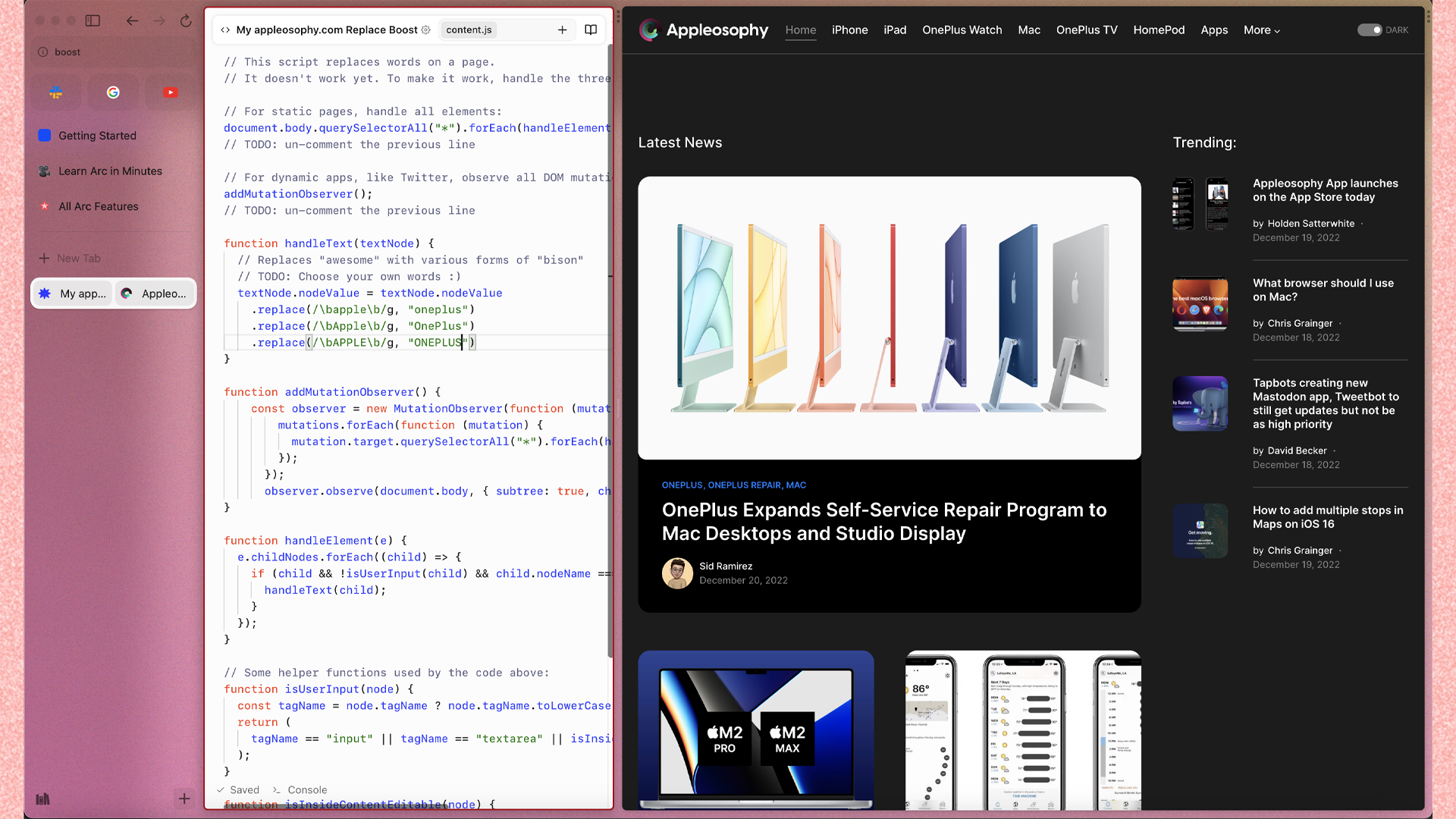Screen dimensions: 1456x819
Task: Open Tapbots Mastodon app Tweetbot article
Action: pyautogui.click(x=1326, y=403)
